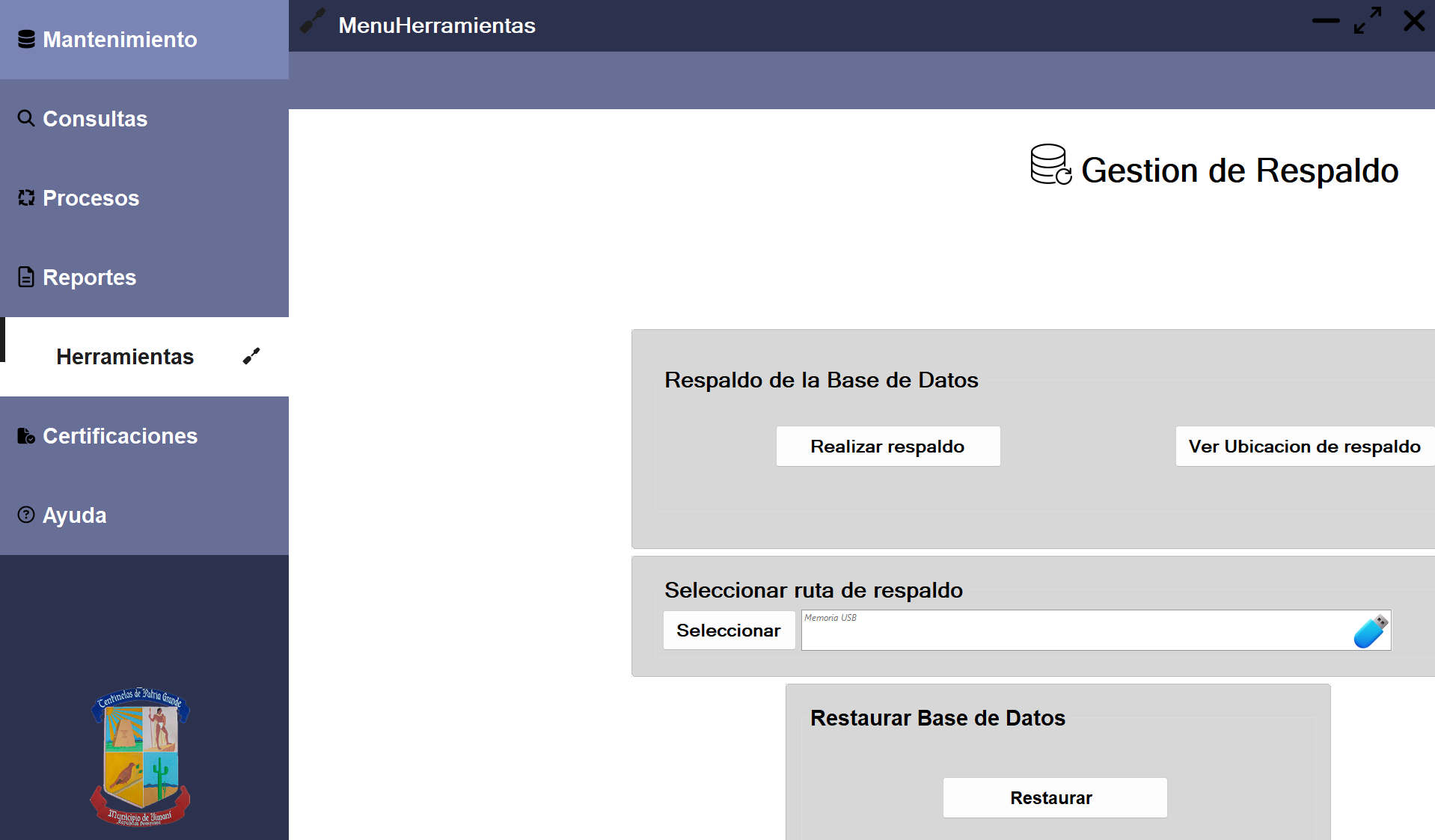Image resolution: width=1435 pixels, height=840 pixels.
Task: Open the Ayuda help menu
Action: [x=144, y=515]
